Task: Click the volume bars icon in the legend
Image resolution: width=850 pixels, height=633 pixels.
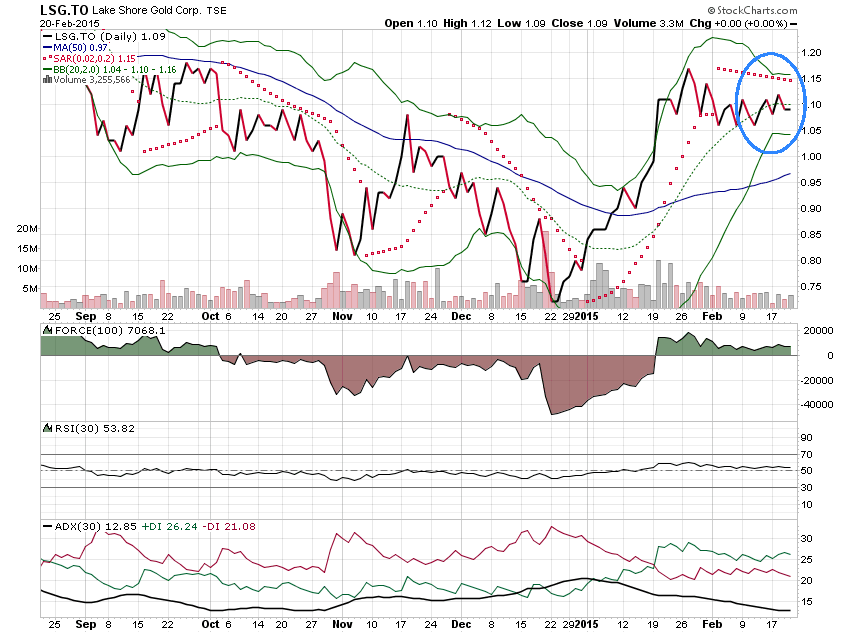Action: click(x=47, y=80)
